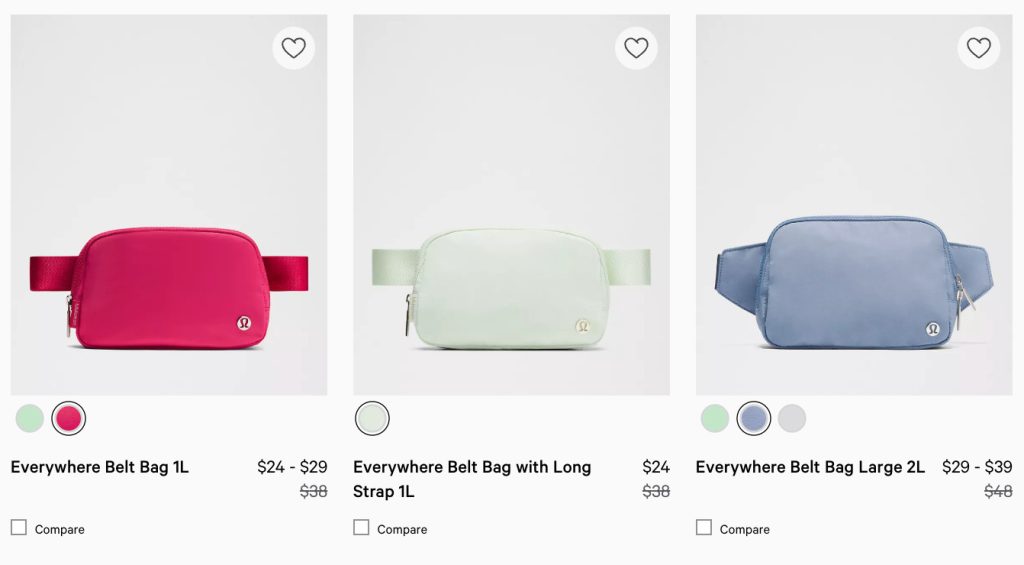Choose pink swatch for Belt Bag 1L
The image size is (1024, 565).
69,418
